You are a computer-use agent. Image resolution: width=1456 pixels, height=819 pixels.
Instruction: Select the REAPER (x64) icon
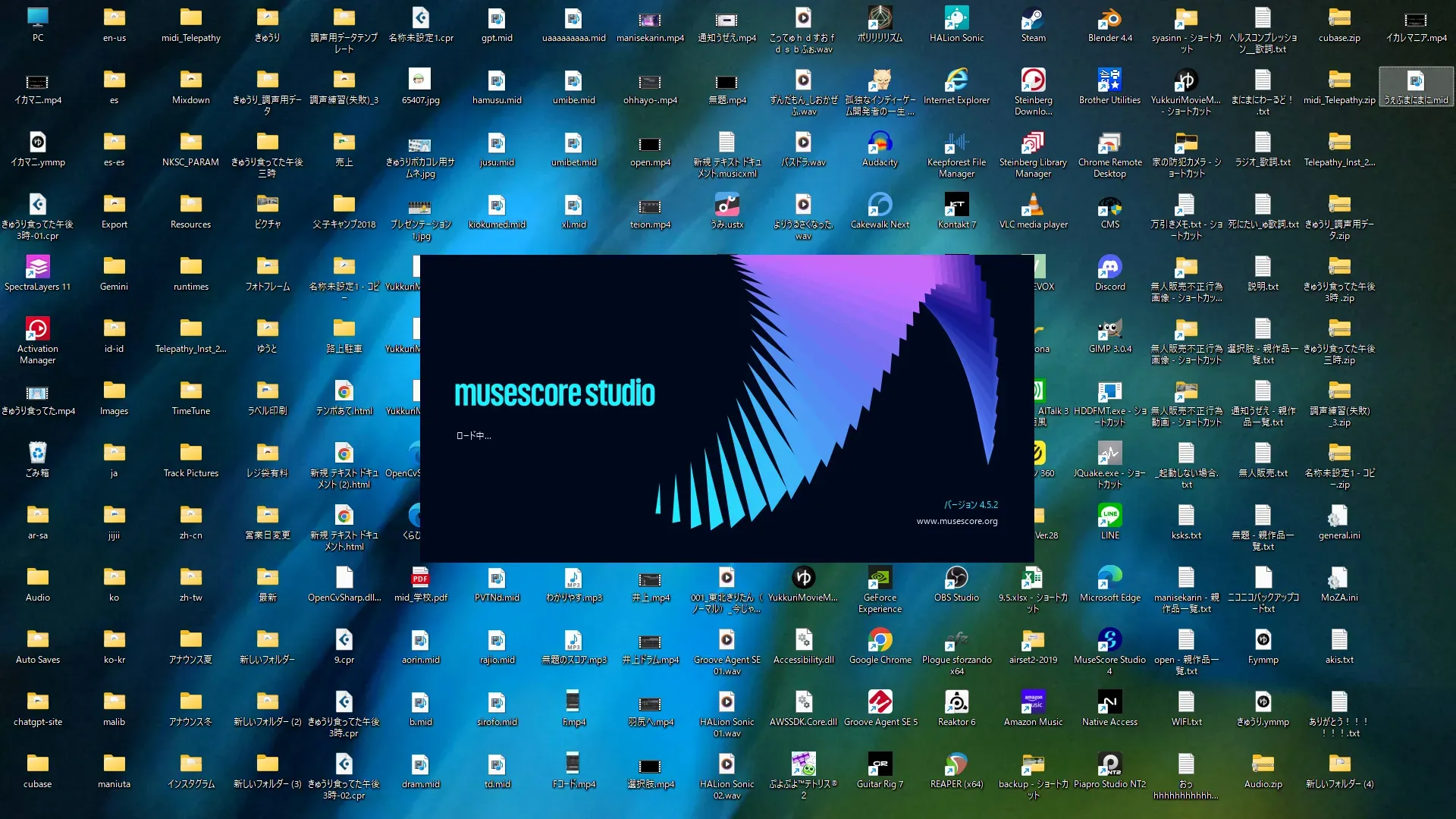pyautogui.click(x=956, y=765)
